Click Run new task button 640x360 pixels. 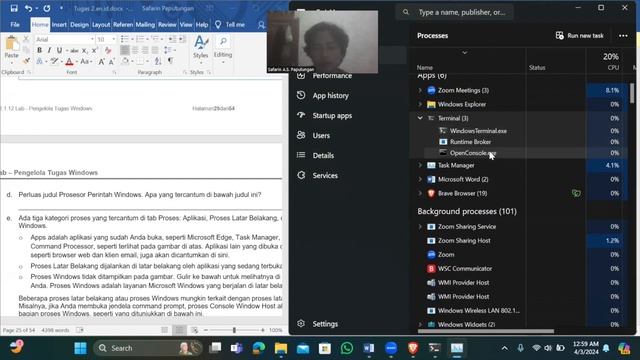tap(580, 36)
